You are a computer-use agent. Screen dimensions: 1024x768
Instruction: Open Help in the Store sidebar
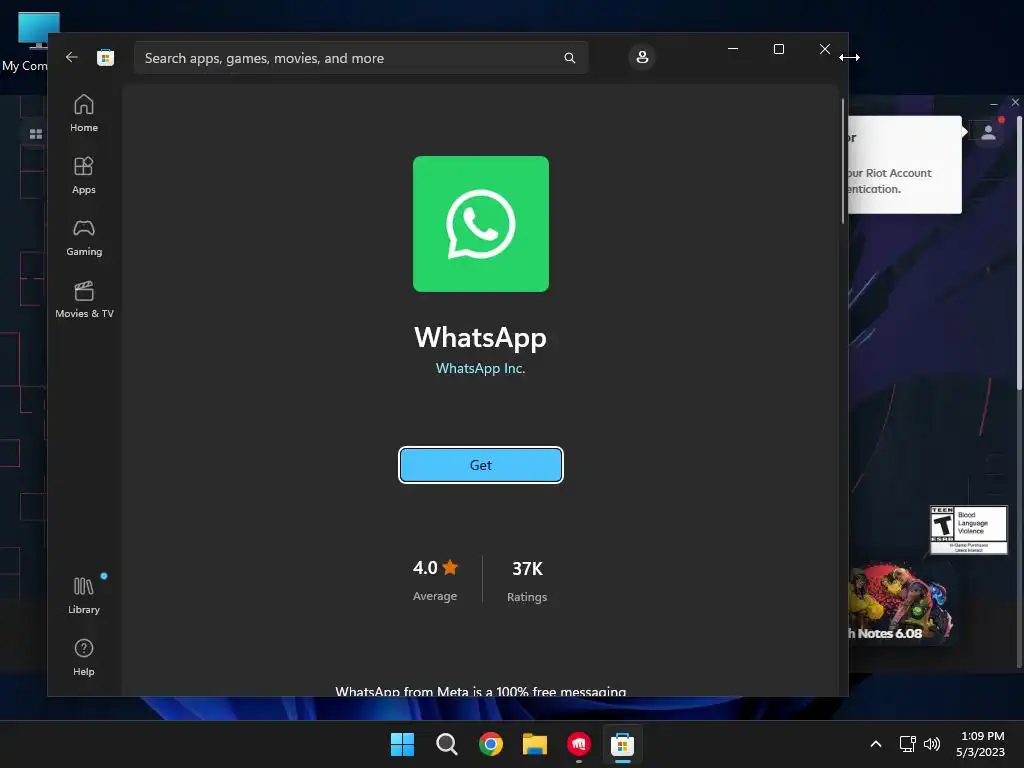[84, 658]
